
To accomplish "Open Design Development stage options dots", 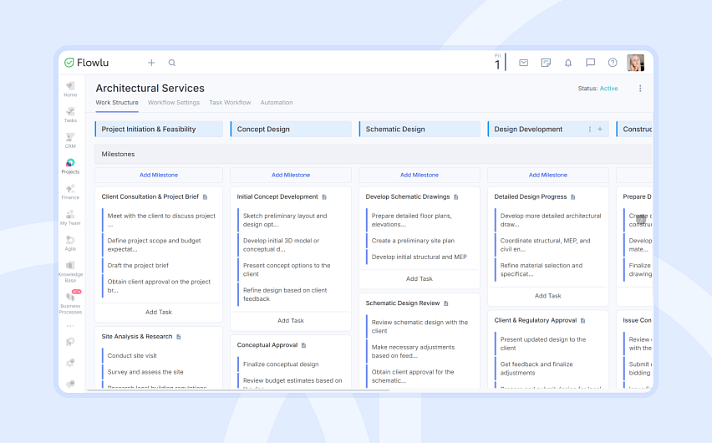I will click(x=590, y=129).
